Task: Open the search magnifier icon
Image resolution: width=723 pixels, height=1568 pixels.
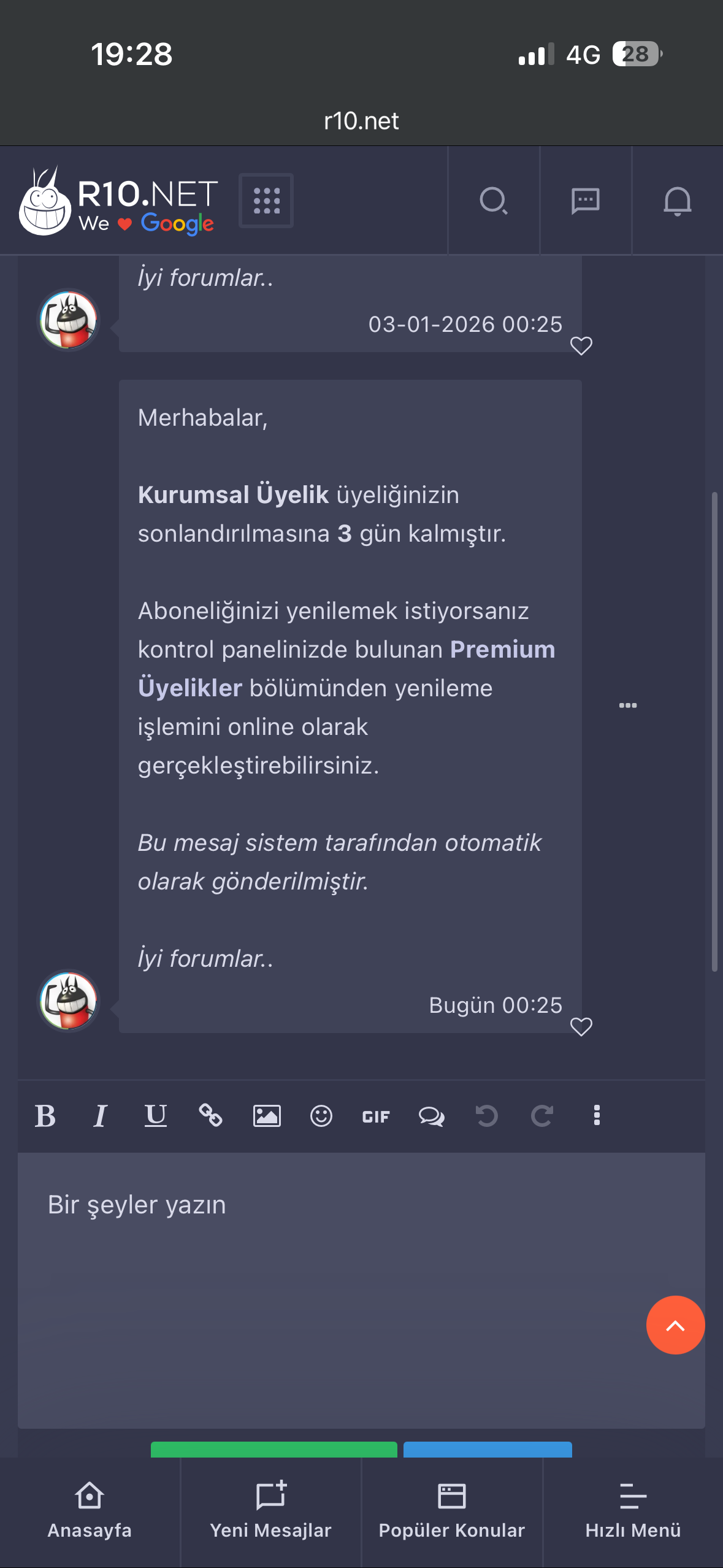Action: point(494,201)
